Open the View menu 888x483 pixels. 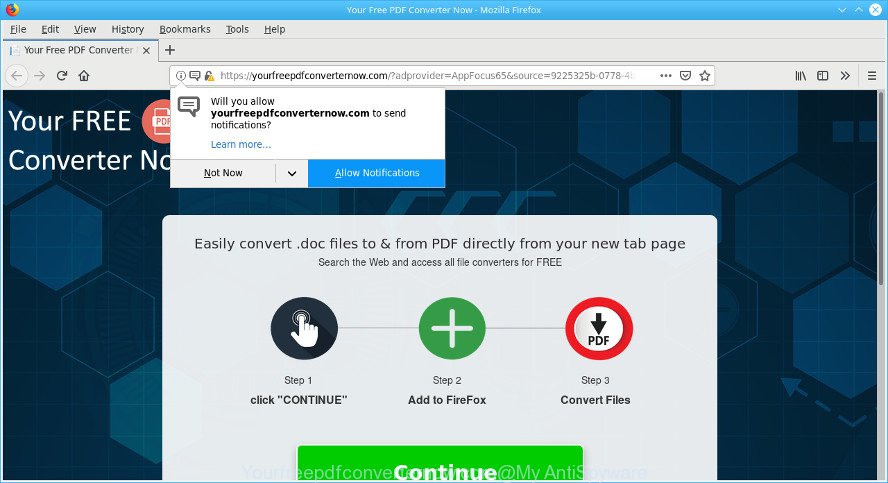point(85,29)
